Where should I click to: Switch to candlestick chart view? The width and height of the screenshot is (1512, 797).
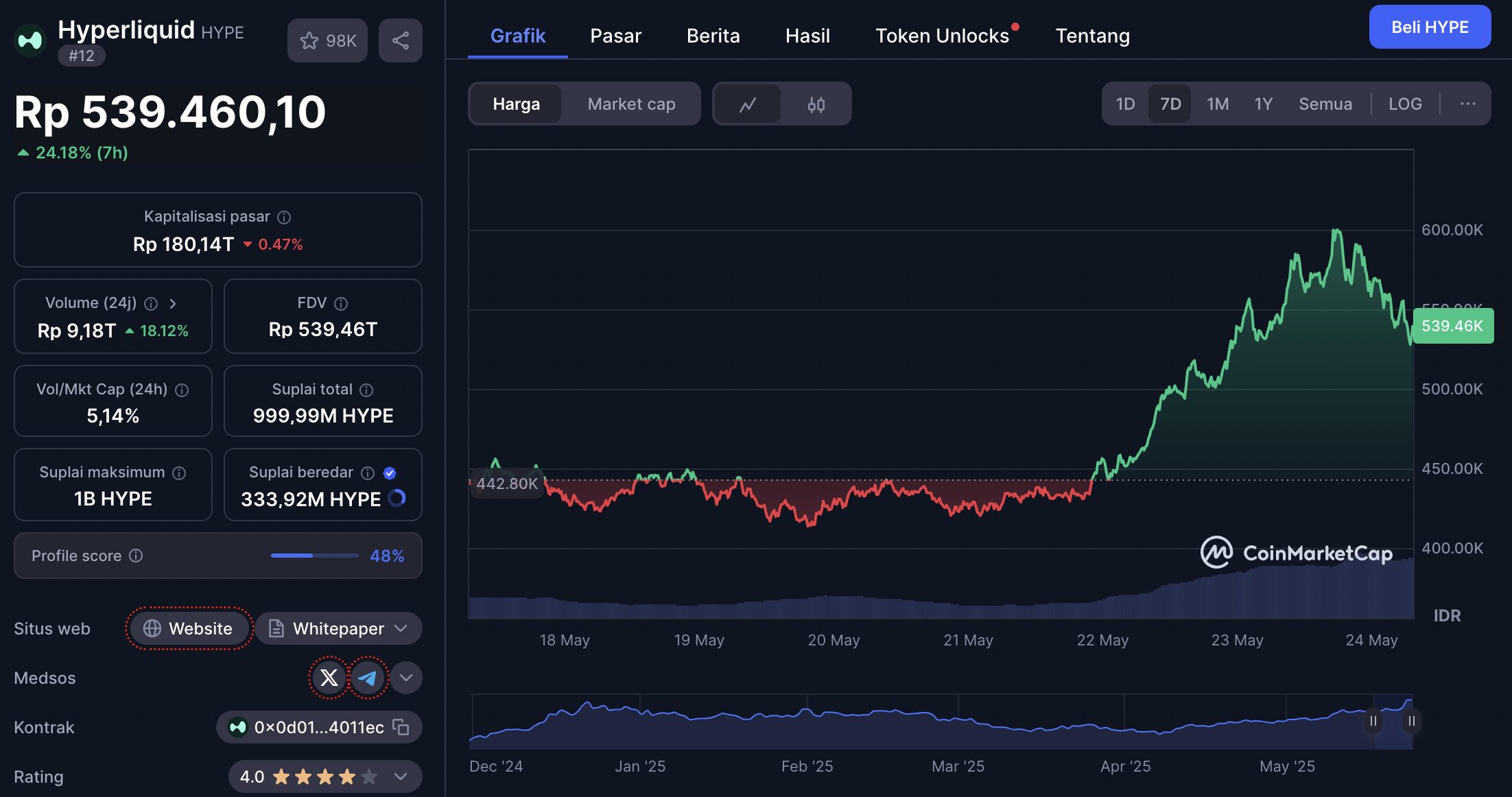coord(816,104)
